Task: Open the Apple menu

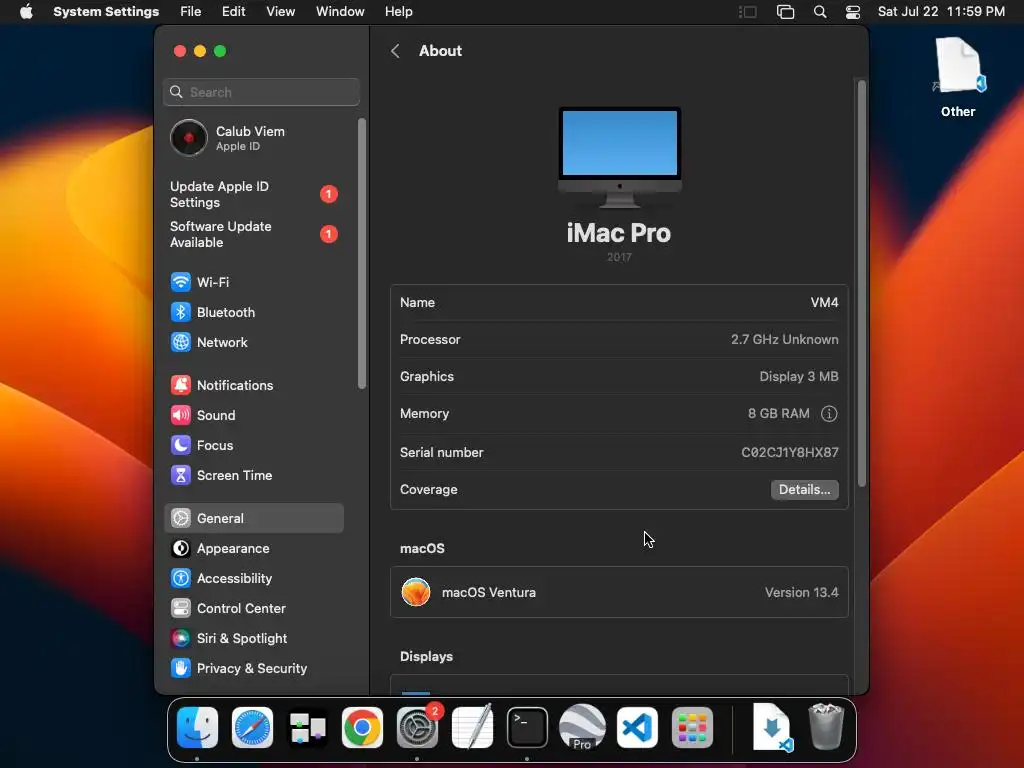Action: [x=26, y=12]
